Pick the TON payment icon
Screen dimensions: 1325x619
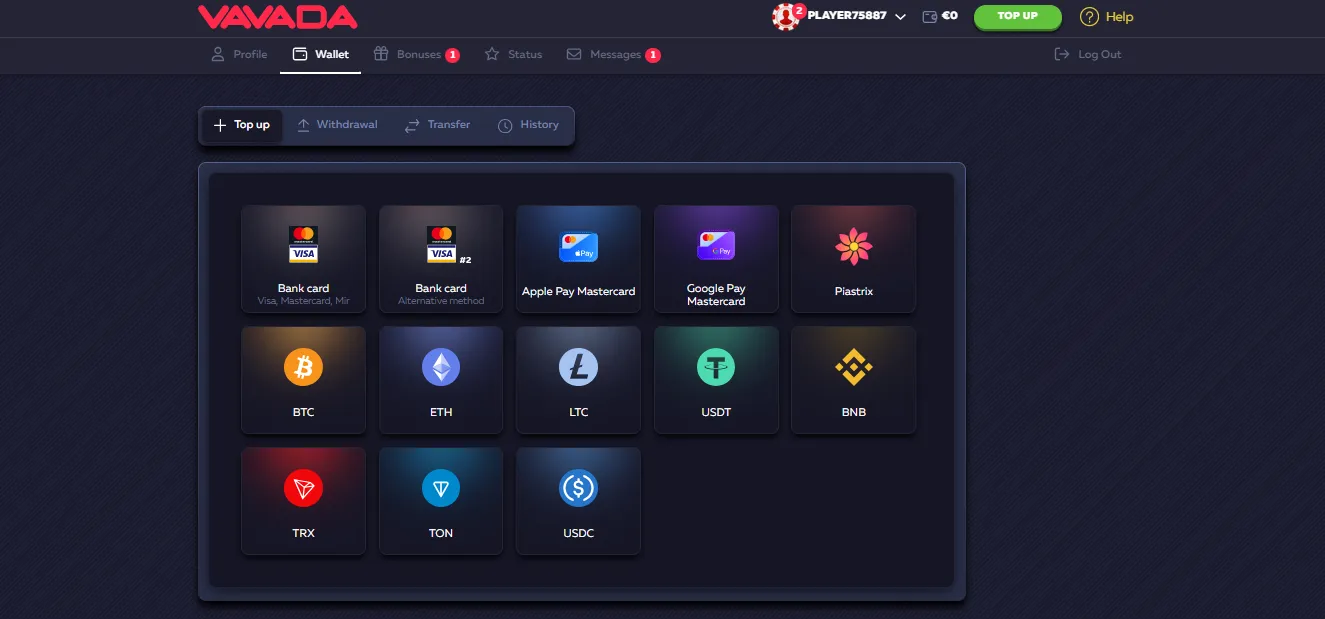tap(441, 489)
